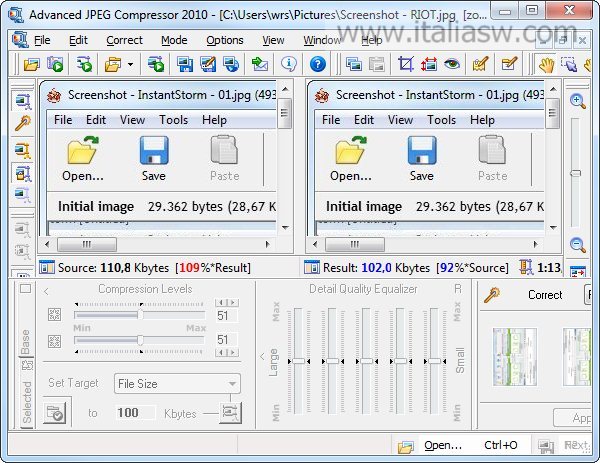This screenshot has width=600, height=463.
Task: Switch to the Selected vertical tab
Action: pyautogui.click(x=26, y=402)
